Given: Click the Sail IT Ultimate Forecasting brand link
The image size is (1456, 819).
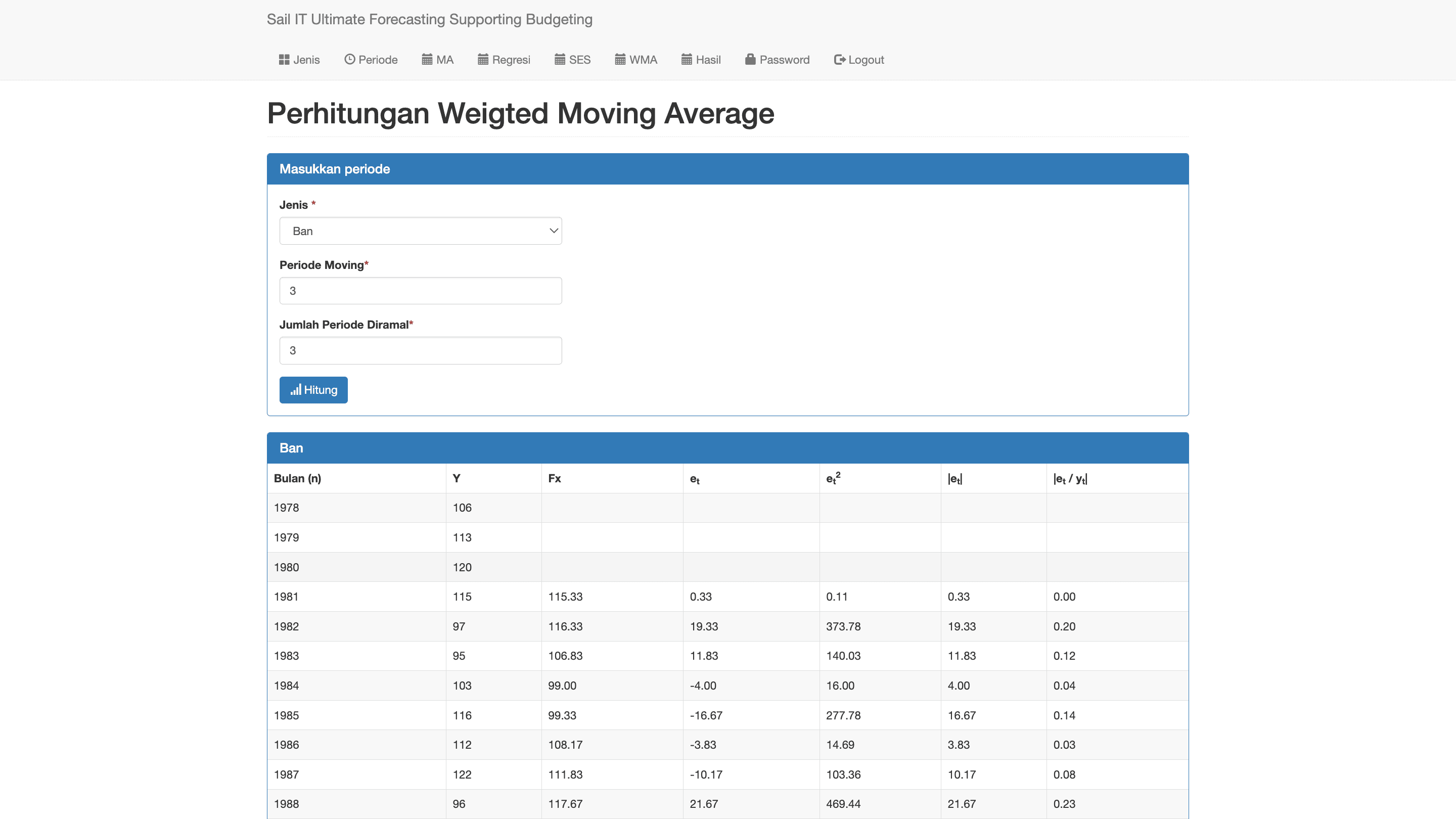Looking at the screenshot, I should point(430,19).
